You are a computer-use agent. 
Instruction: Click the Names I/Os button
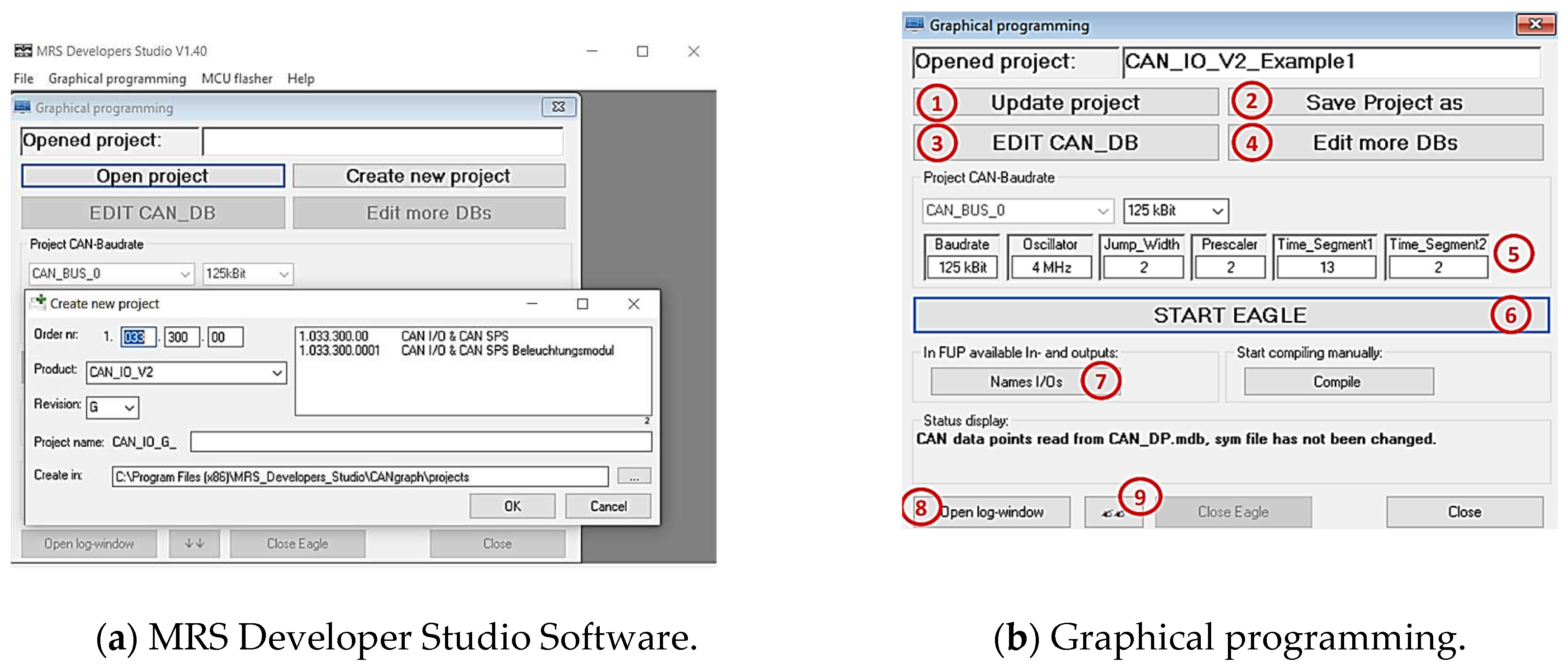(x=1025, y=382)
